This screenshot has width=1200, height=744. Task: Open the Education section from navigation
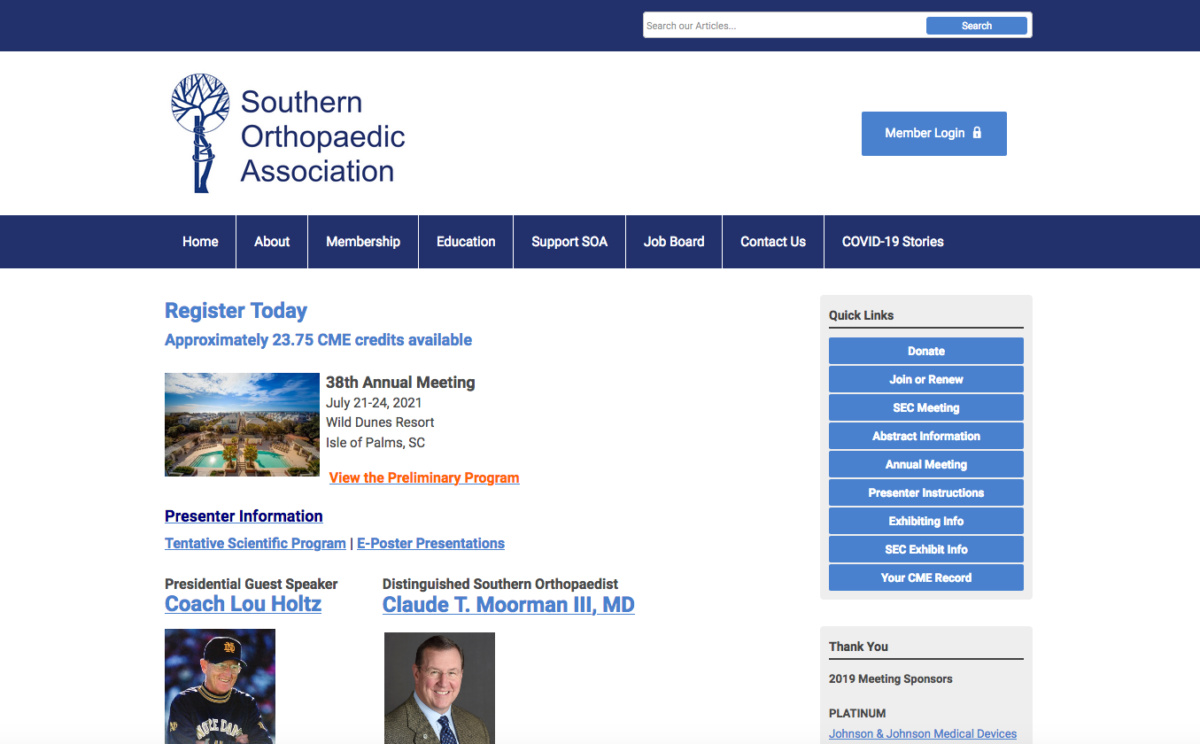[466, 241]
